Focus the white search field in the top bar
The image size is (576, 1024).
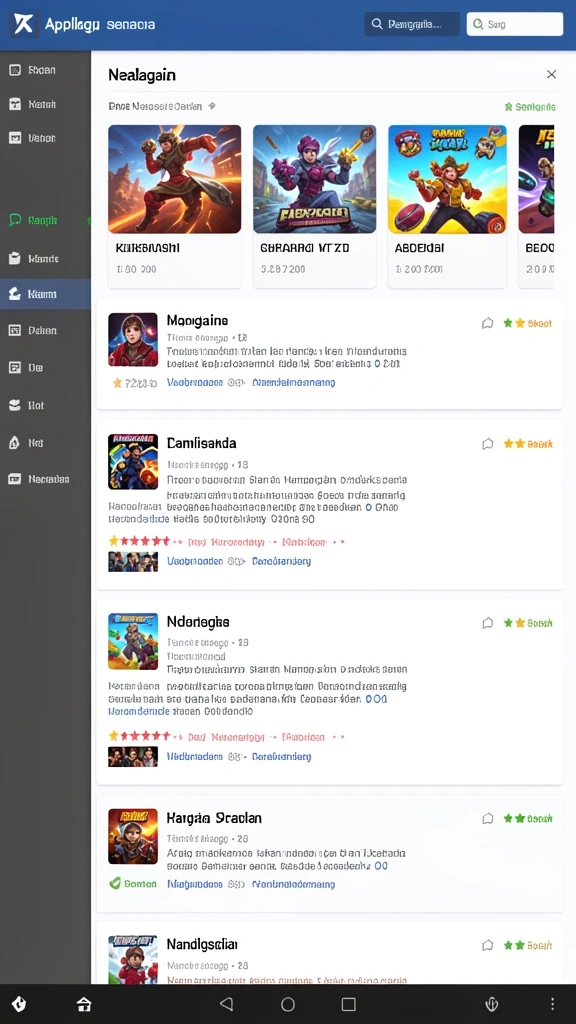[515, 24]
